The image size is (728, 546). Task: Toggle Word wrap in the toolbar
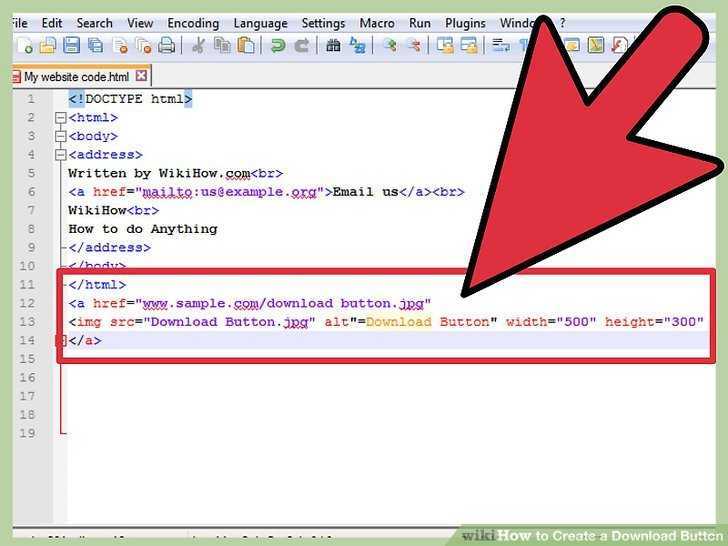pyautogui.click(x=500, y=46)
